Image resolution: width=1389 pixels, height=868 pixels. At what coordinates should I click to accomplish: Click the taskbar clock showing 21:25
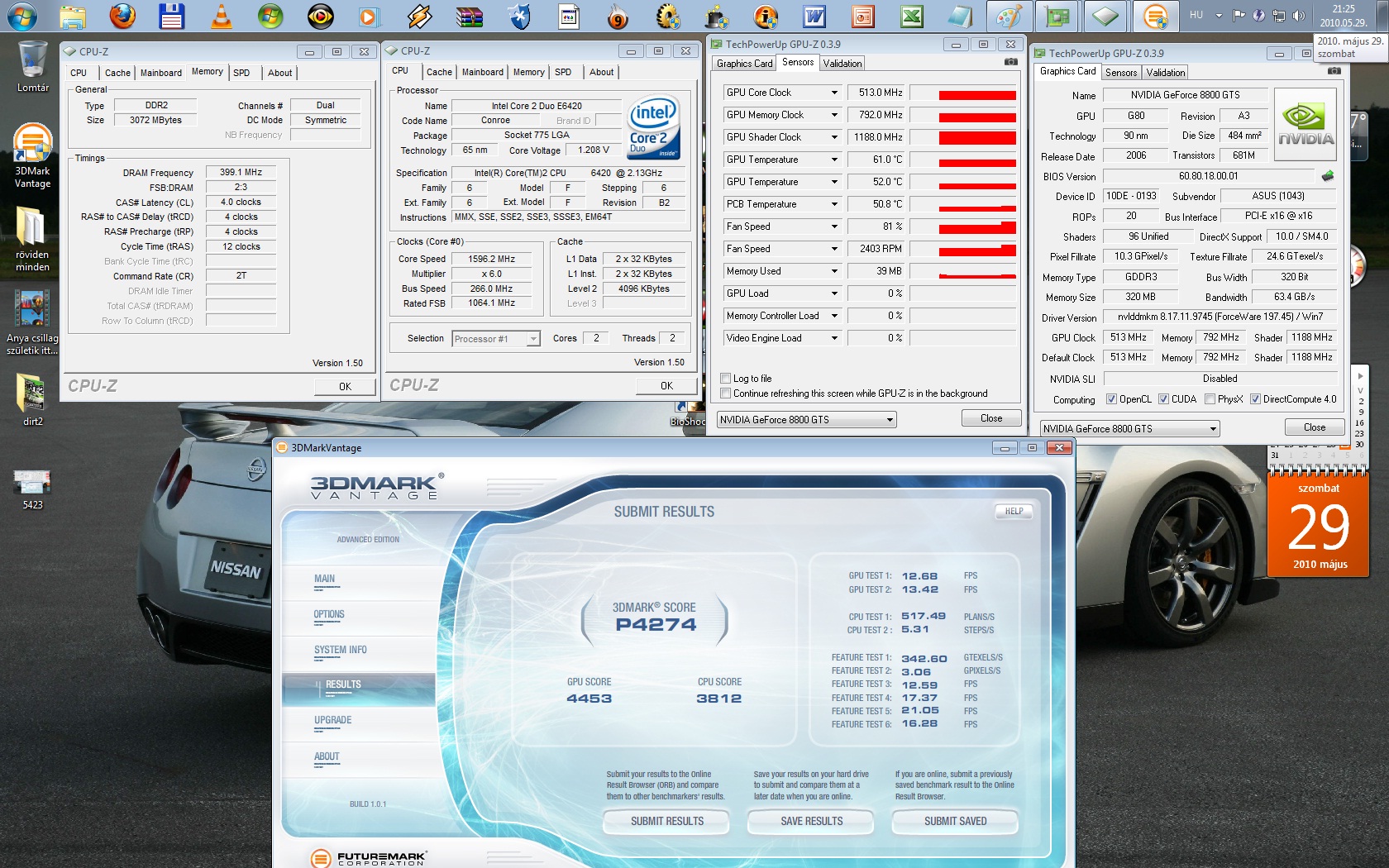click(x=1344, y=16)
